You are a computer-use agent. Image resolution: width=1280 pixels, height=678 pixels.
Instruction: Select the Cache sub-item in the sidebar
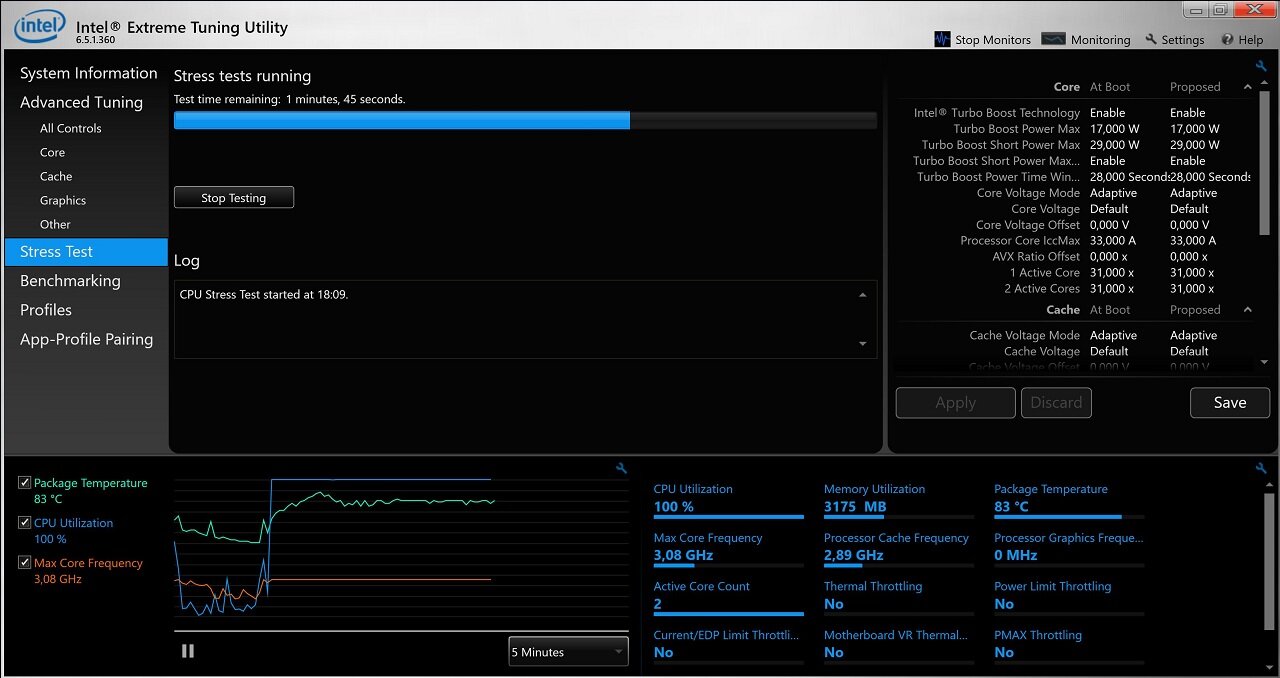(x=56, y=176)
